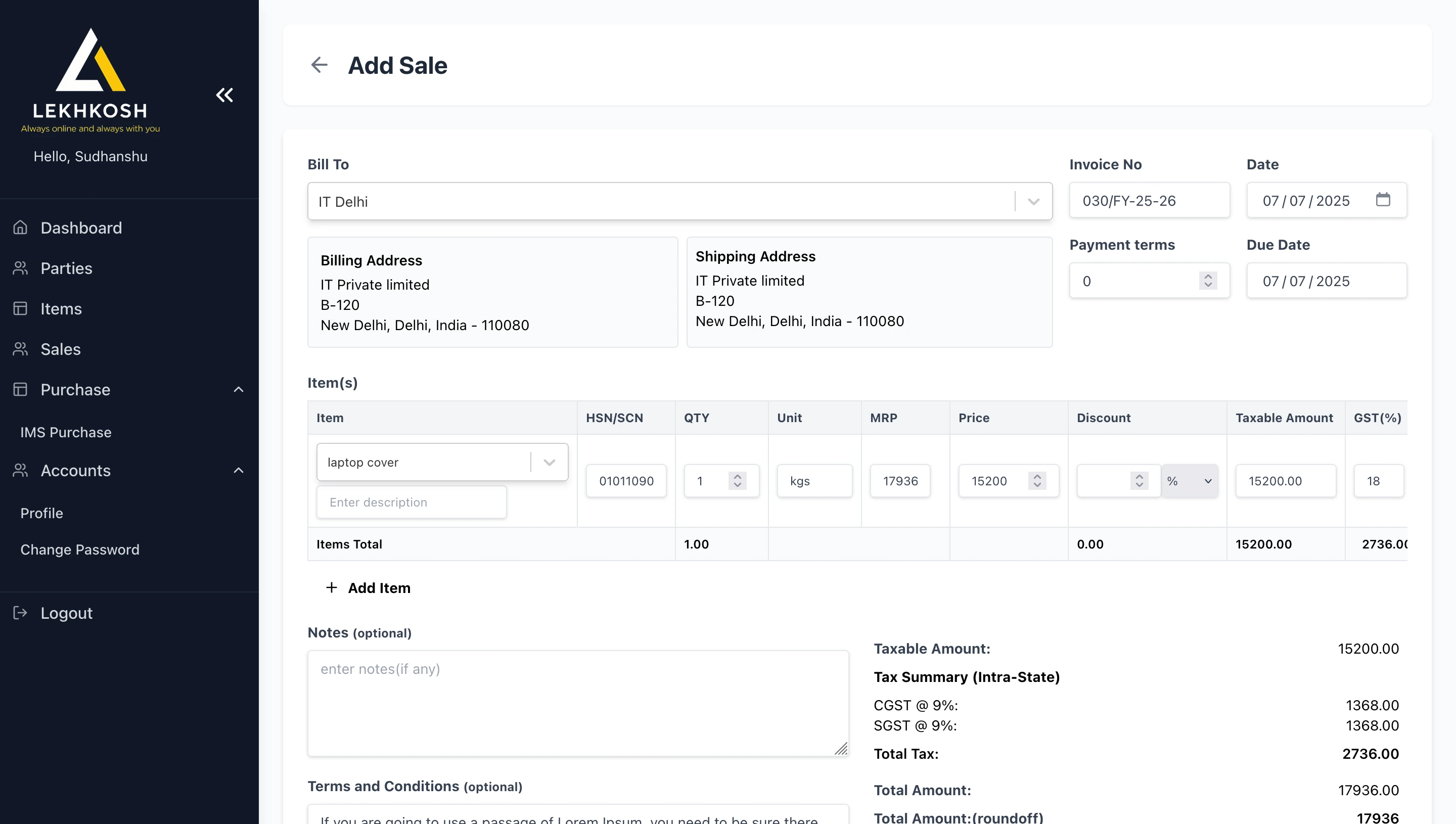Click the Purchase table icon
The width and height of the screenshot is (1456, 824).
(x=20, y=389)
